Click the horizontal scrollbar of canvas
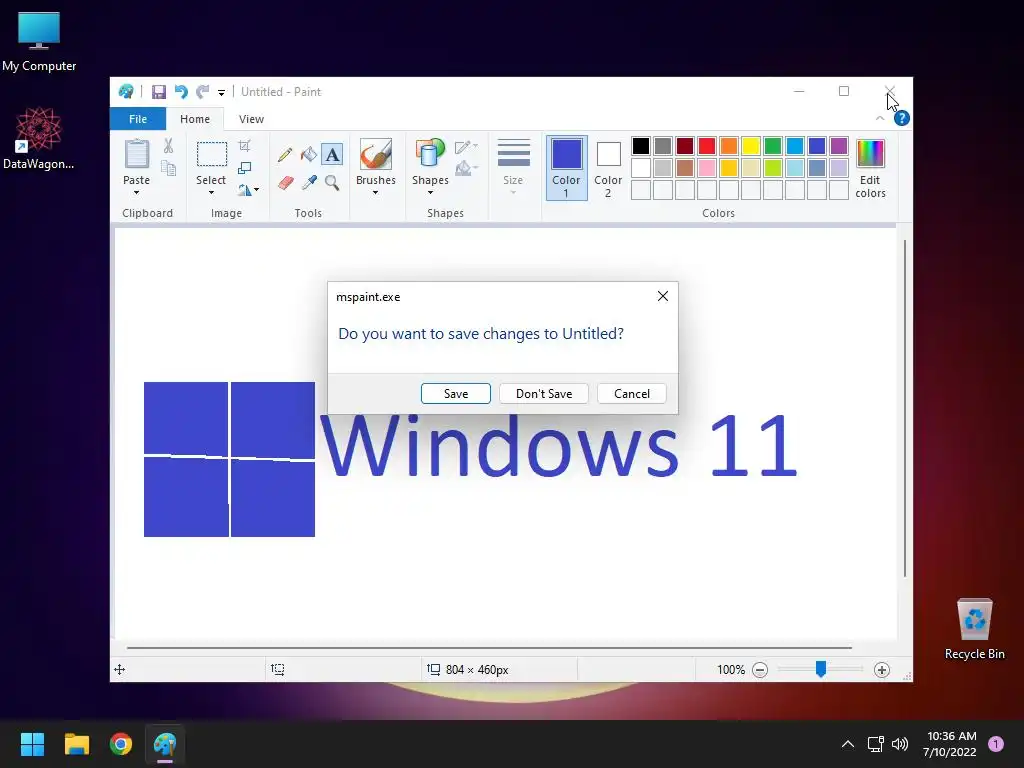This screenshot has width=1024, height=768. [489, 648]
